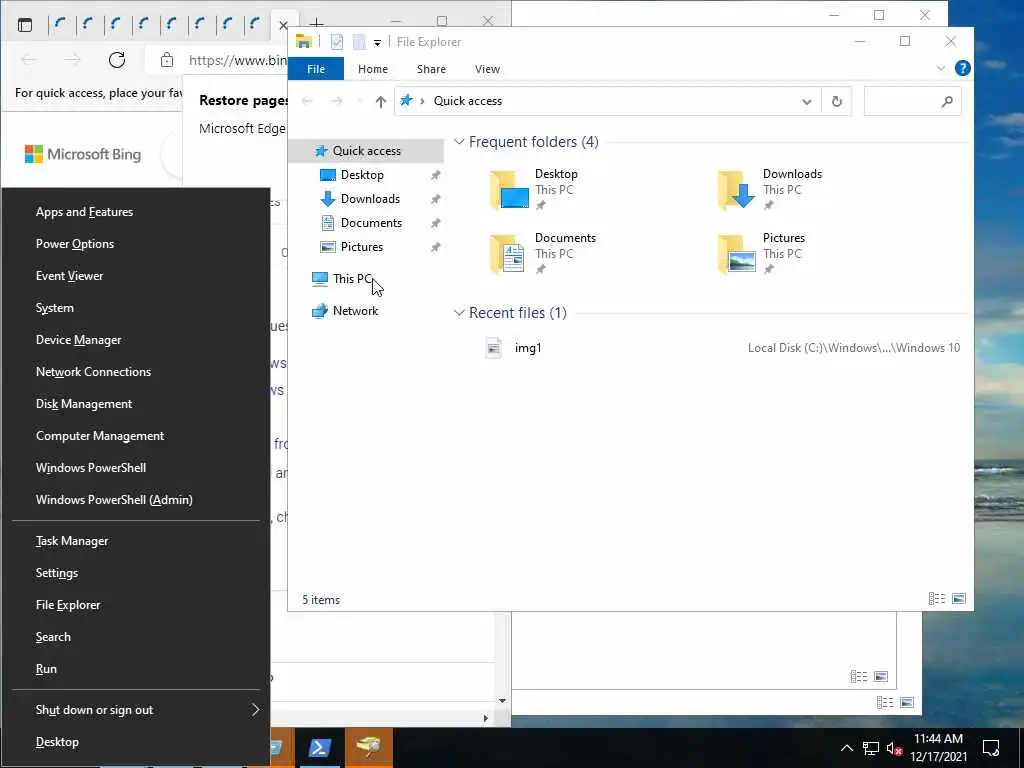
Task: Select the img1 recent file
Action: coord(528,348)
